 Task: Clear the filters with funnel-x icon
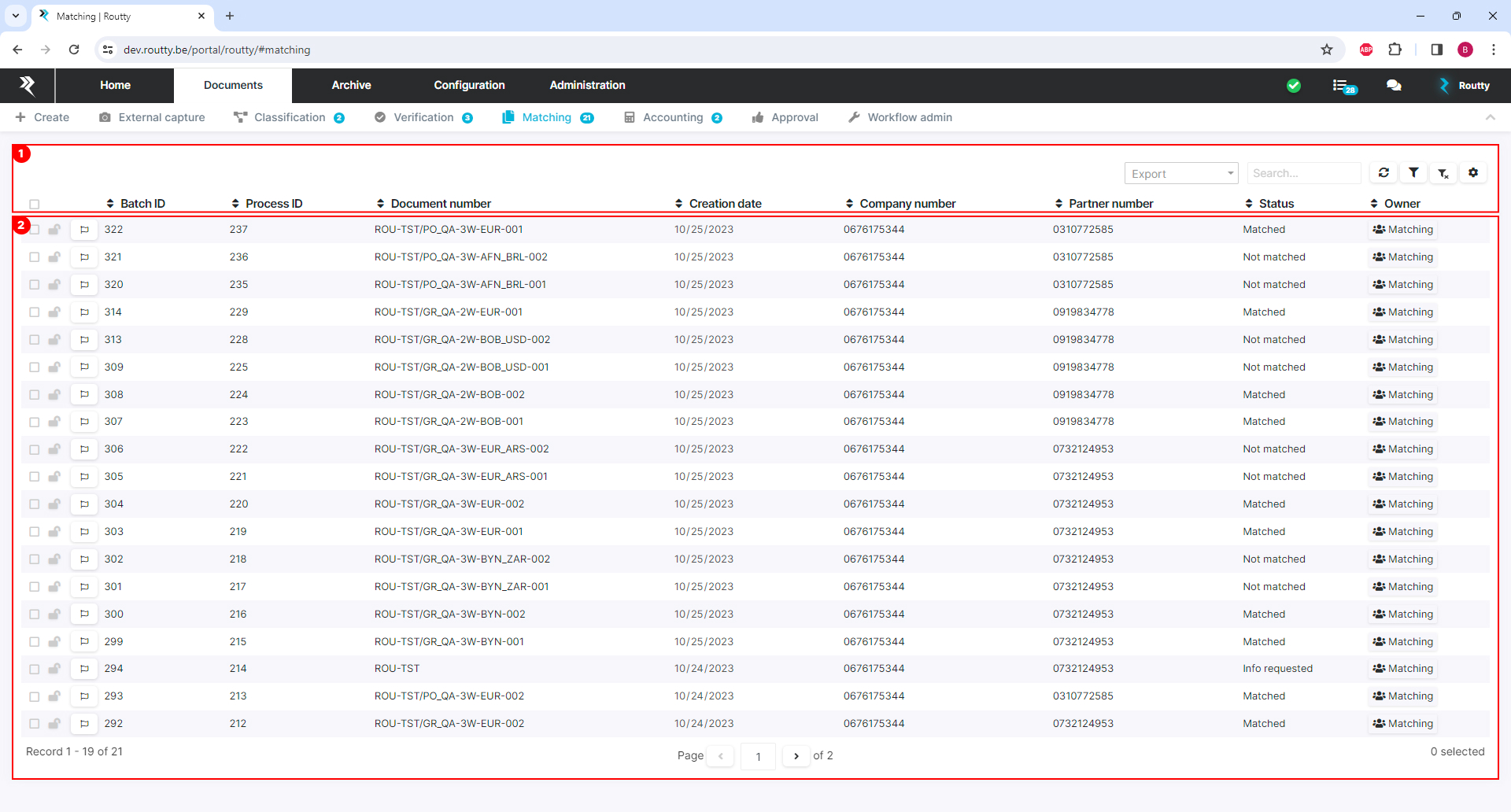[x=1443, y=173]
